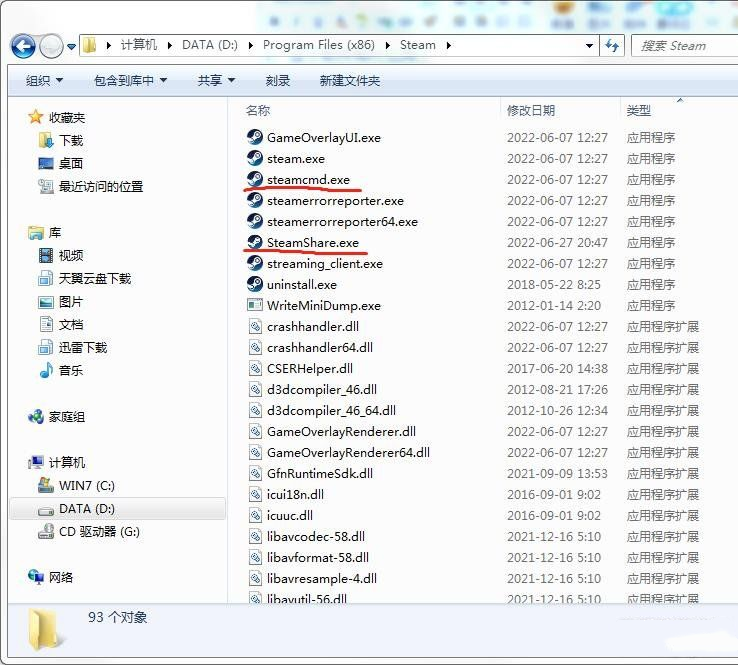Expand the arrow after Steam in breadcrumb

click(449, 46)
